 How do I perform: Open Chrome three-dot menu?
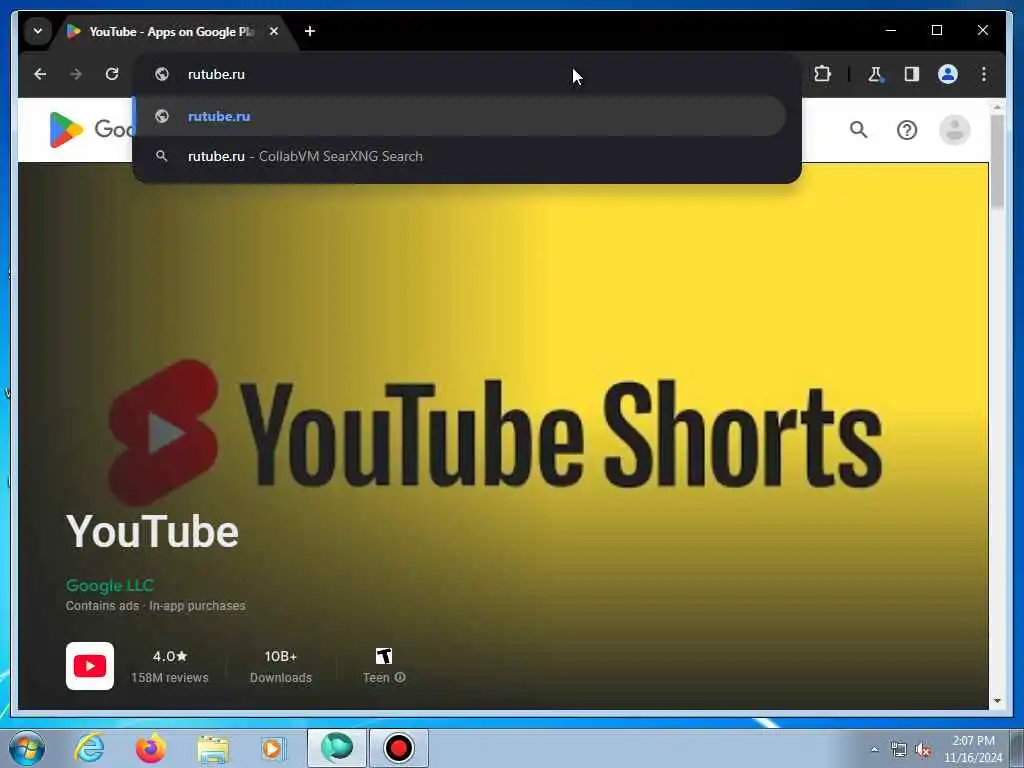tap(984, 74)
